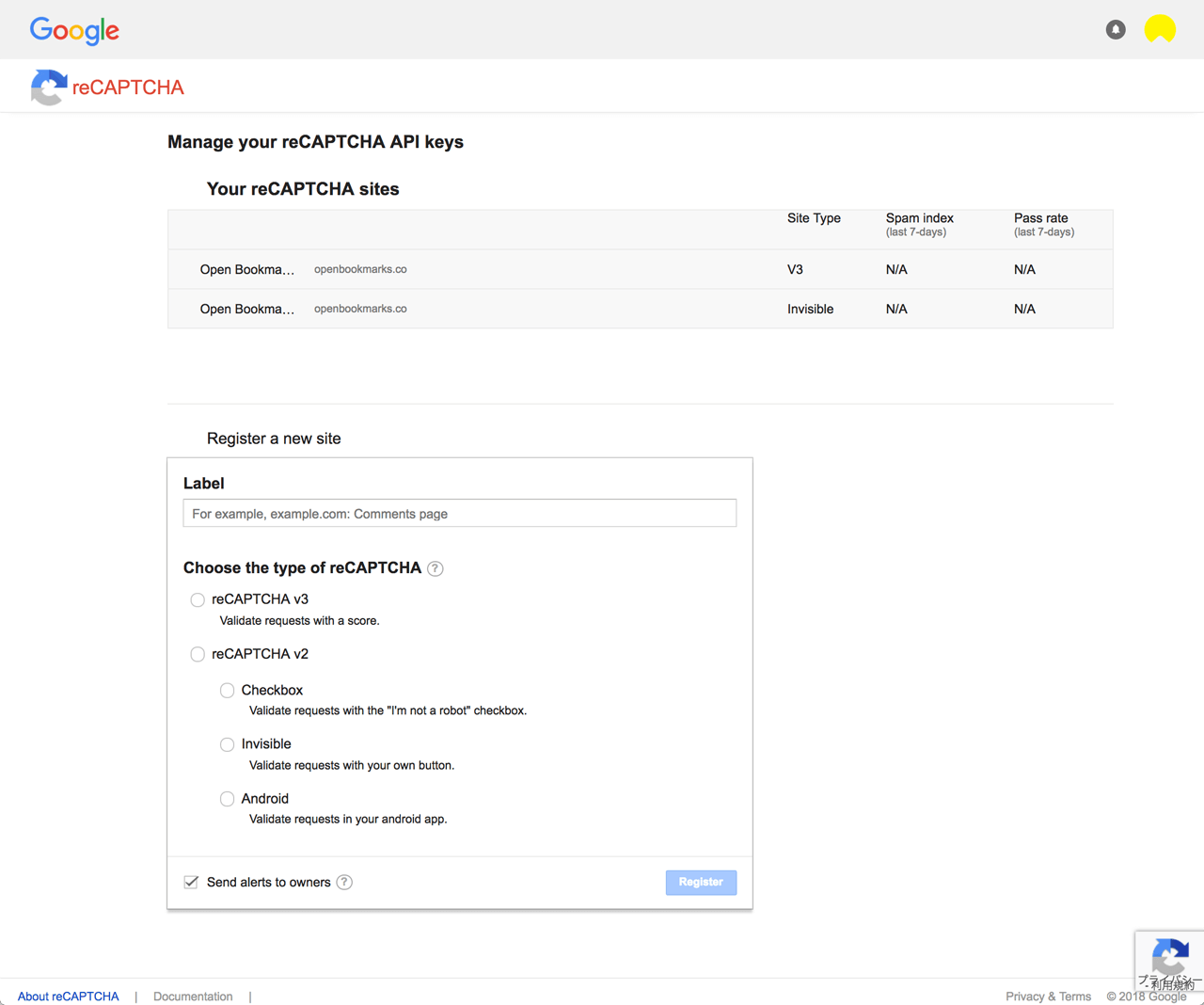Image resolution: width=1204 pixels, height=1005 pixels.
Task: Click the 'Validate requests with a score.' description
Action: coord(299,621)
